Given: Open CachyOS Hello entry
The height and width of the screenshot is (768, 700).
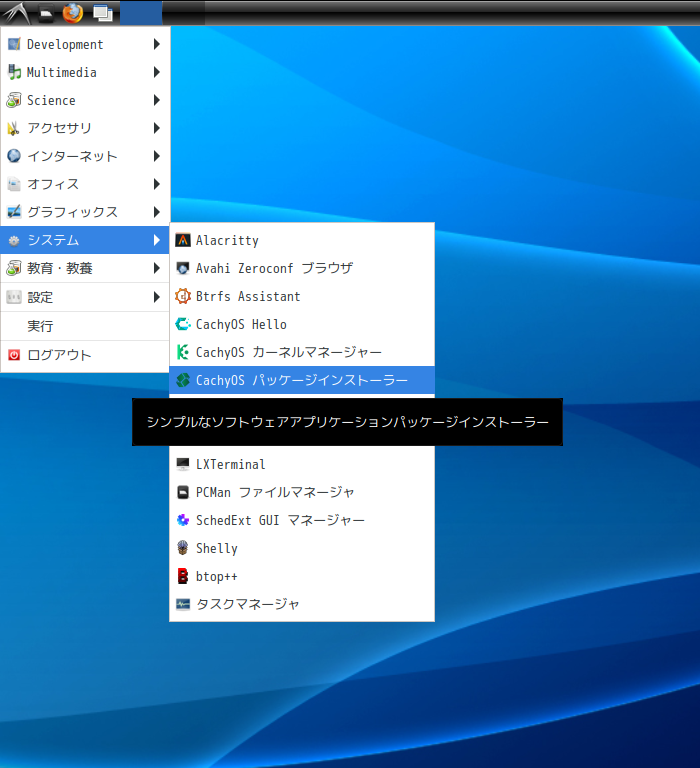Looking at the screenshot, I should click(x=302, y=324).
